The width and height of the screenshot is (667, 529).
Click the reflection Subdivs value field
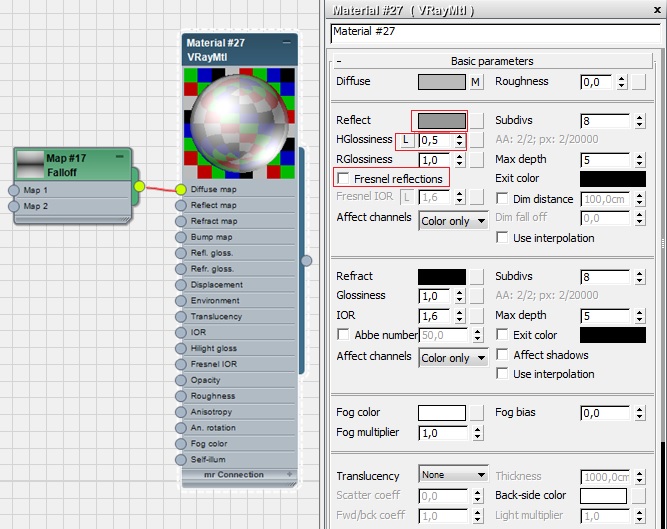[x=605, y=121]
